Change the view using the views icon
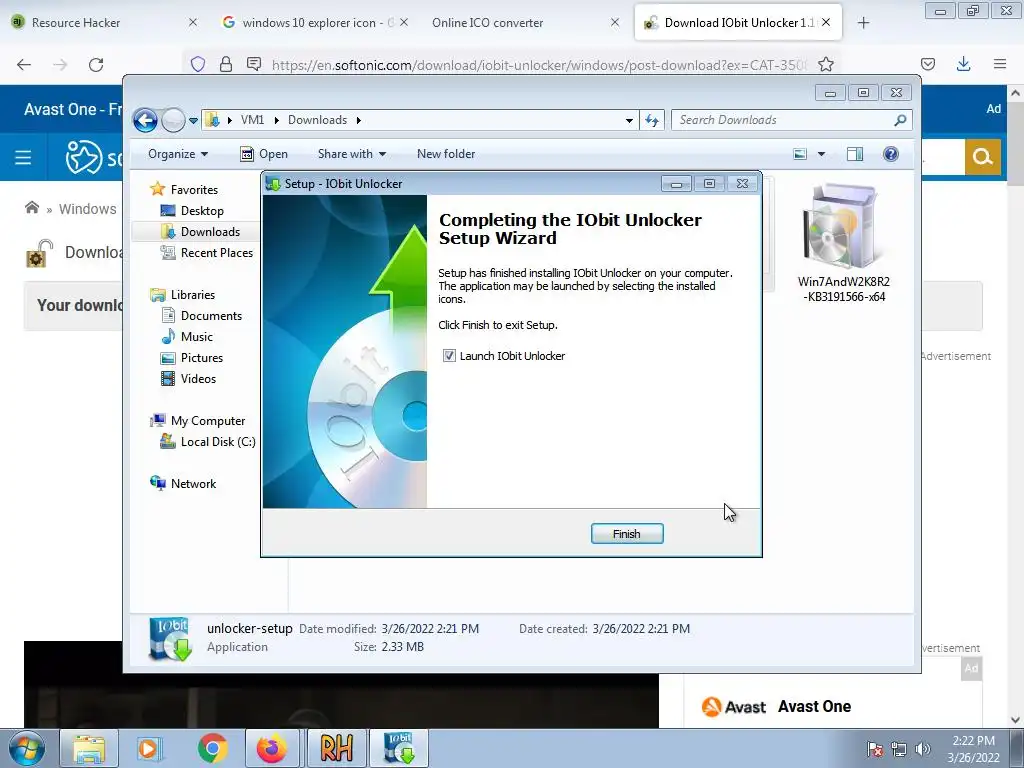 pyautogui.click(x=800, y=154)
